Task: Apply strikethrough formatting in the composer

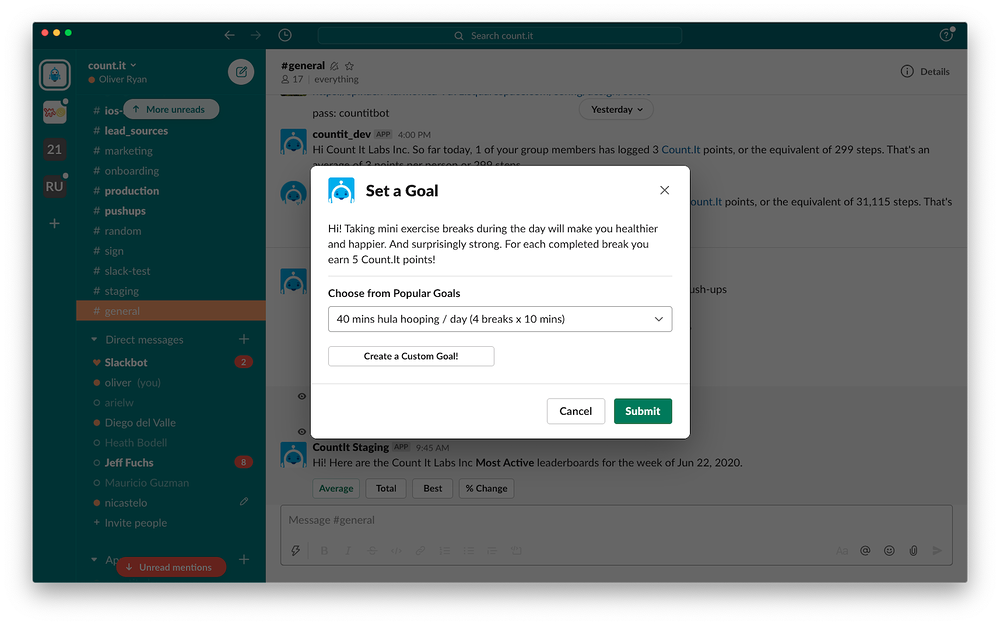Action: coord(372,550)
